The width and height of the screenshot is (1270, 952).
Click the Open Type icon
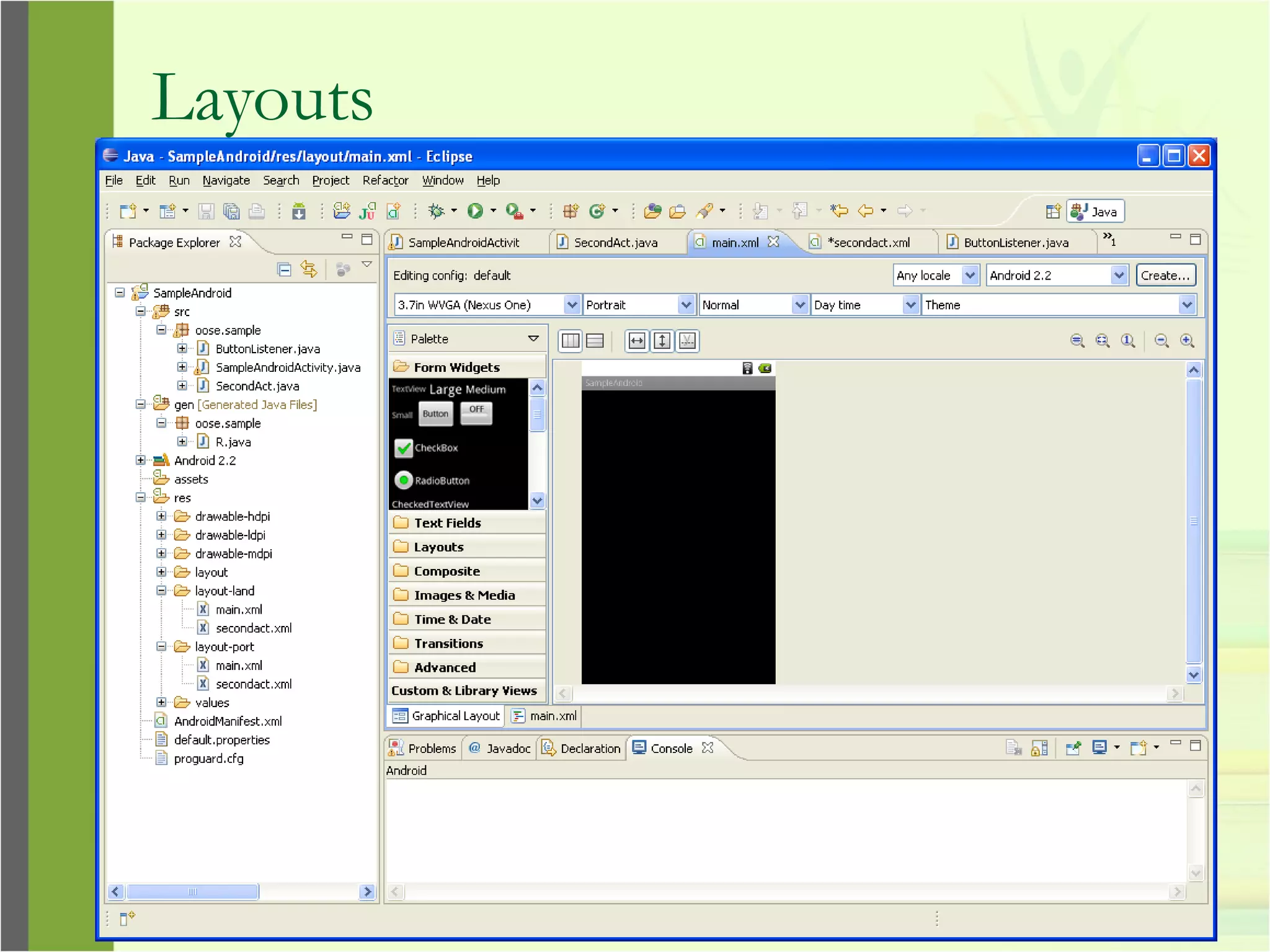pyautogui.click(x=652, y=211)
